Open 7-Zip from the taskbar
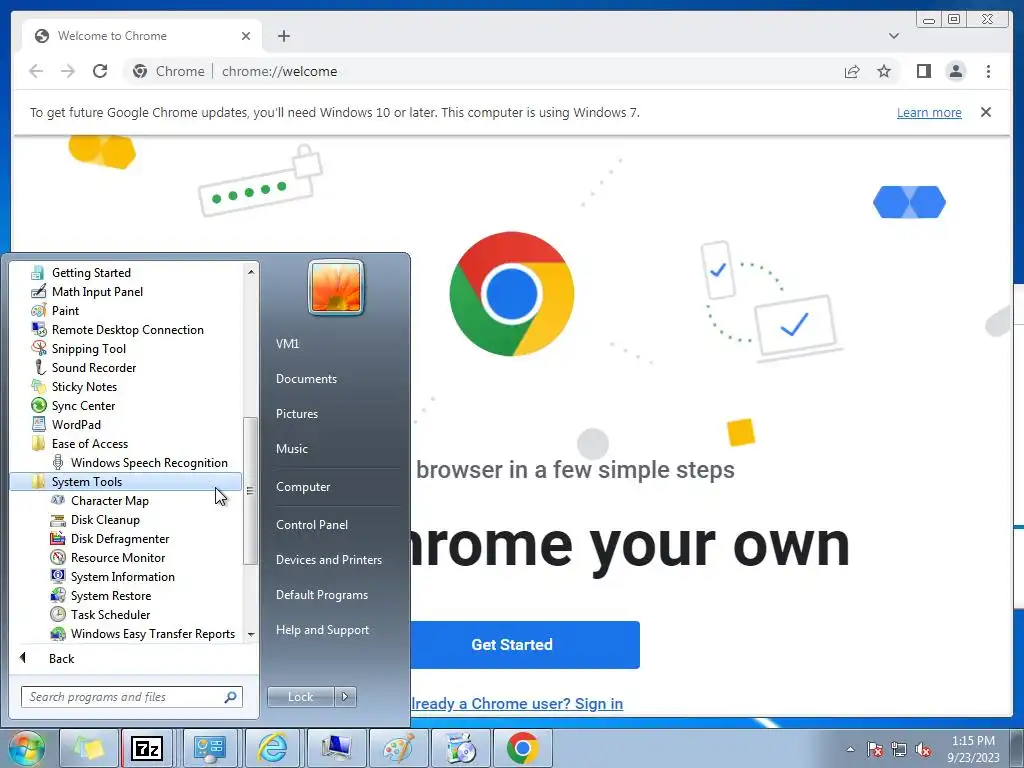The image size is (1024, 768). (147, 748)
